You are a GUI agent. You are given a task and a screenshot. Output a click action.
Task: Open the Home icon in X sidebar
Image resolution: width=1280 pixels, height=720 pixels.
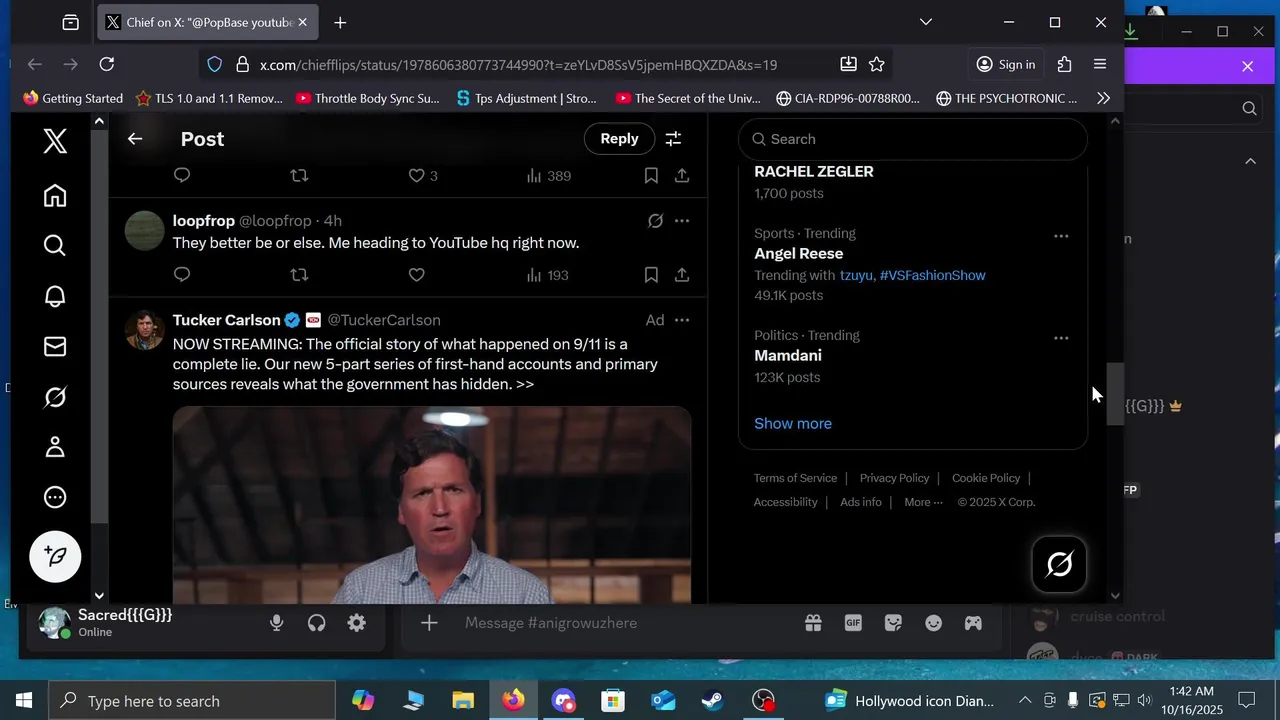point(55,196)
